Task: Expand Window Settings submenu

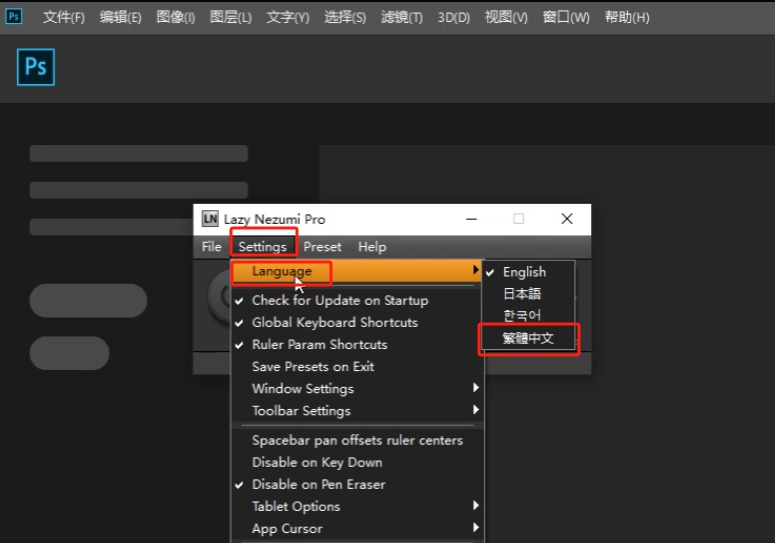Action: point(356,388)
